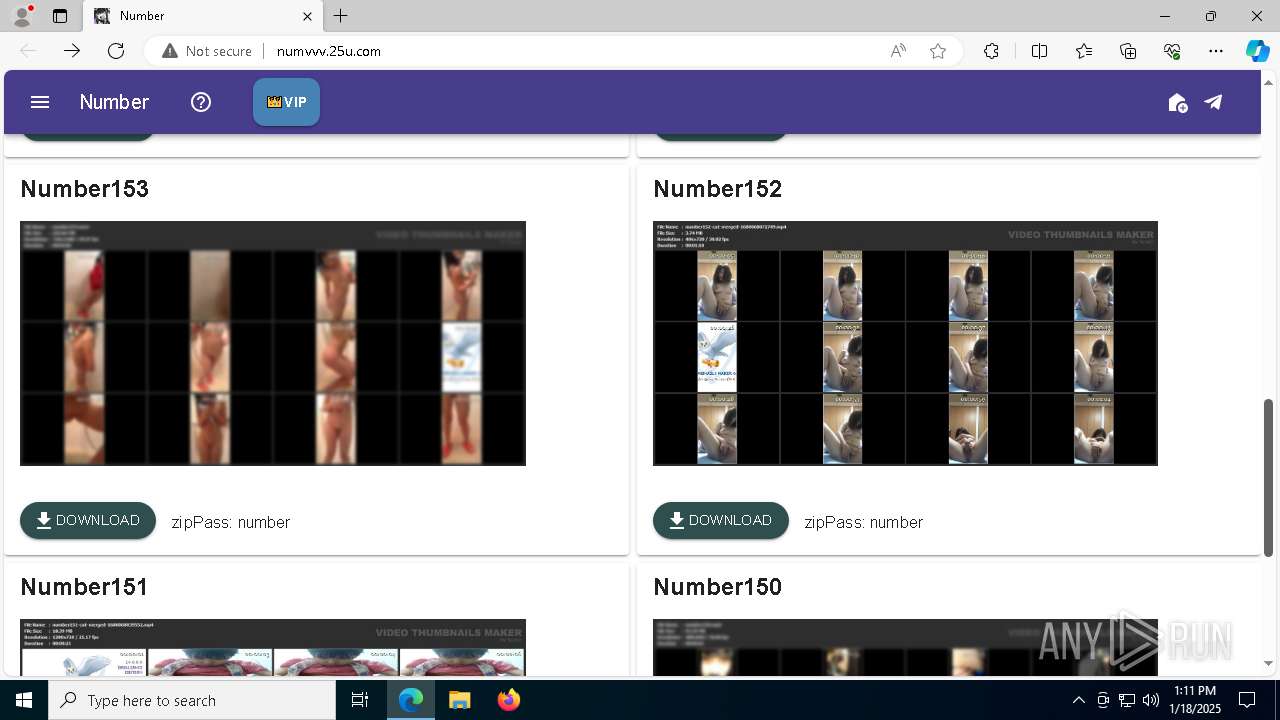This screenshot has width=1280, height=720.
Task: Close the Number browser tab
Action: (x=307, y=16)
